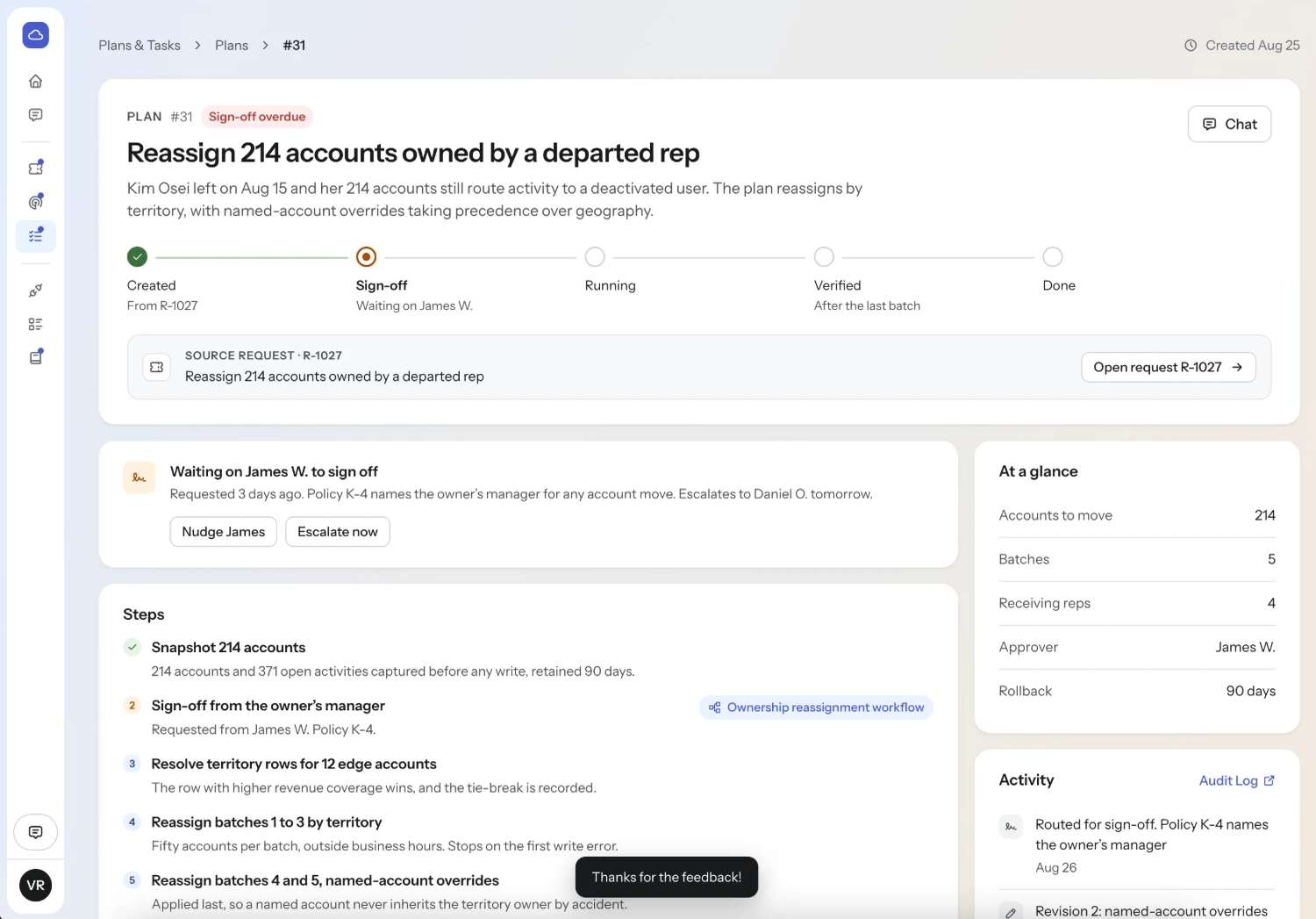Open the notebook icon in the sidebar
The image size is (1316, 919).
[35, 357]
